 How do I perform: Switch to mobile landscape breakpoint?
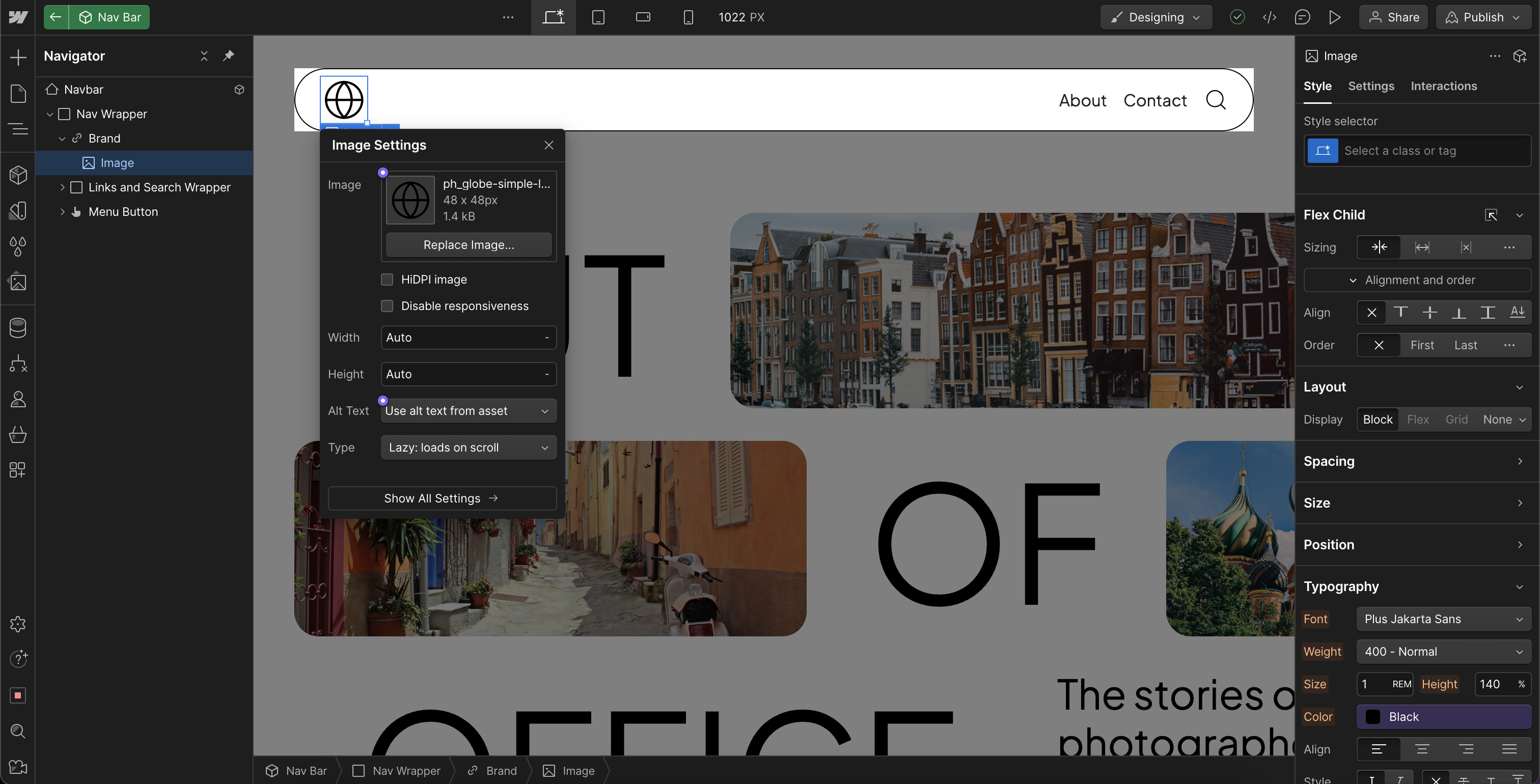point(643,17)
